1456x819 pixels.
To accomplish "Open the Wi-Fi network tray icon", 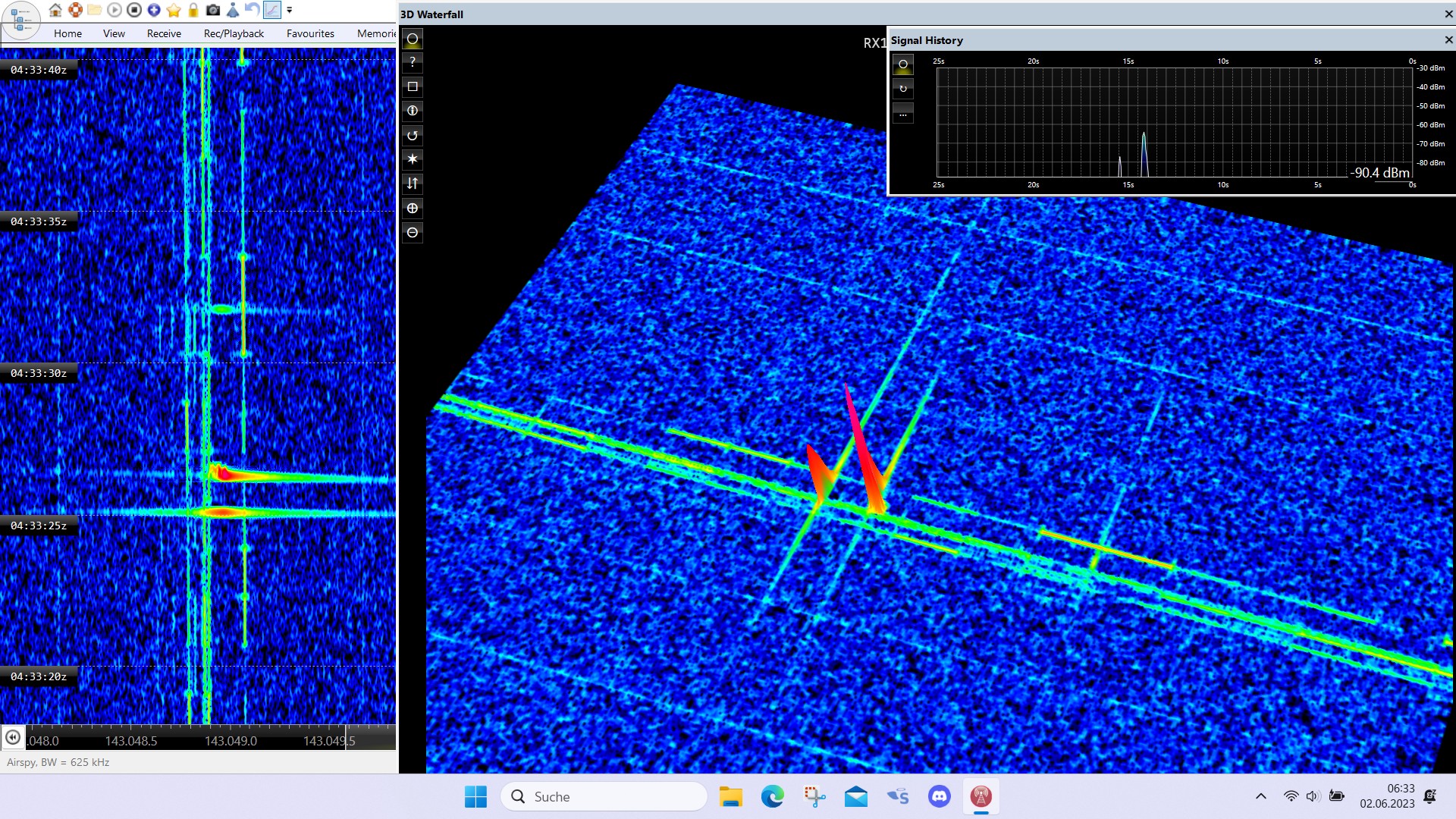I will tap(1291, 796).
